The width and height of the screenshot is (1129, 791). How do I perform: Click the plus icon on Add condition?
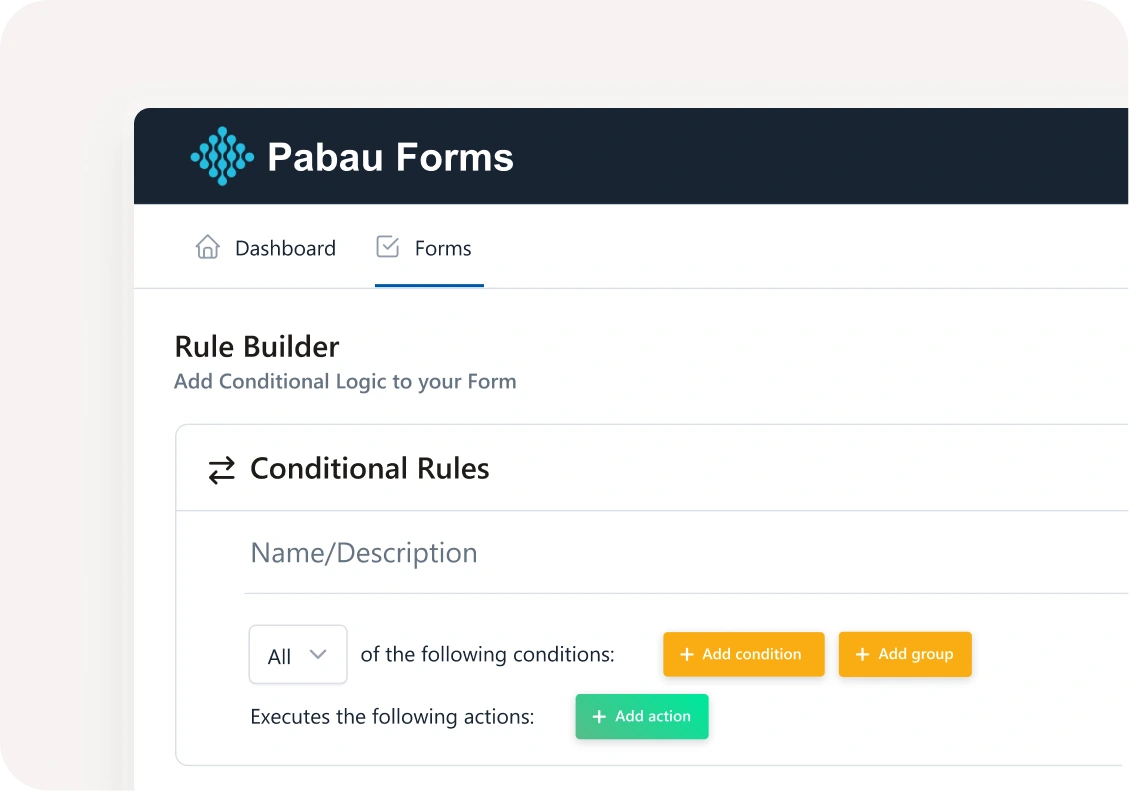click(x=687, y=655)
